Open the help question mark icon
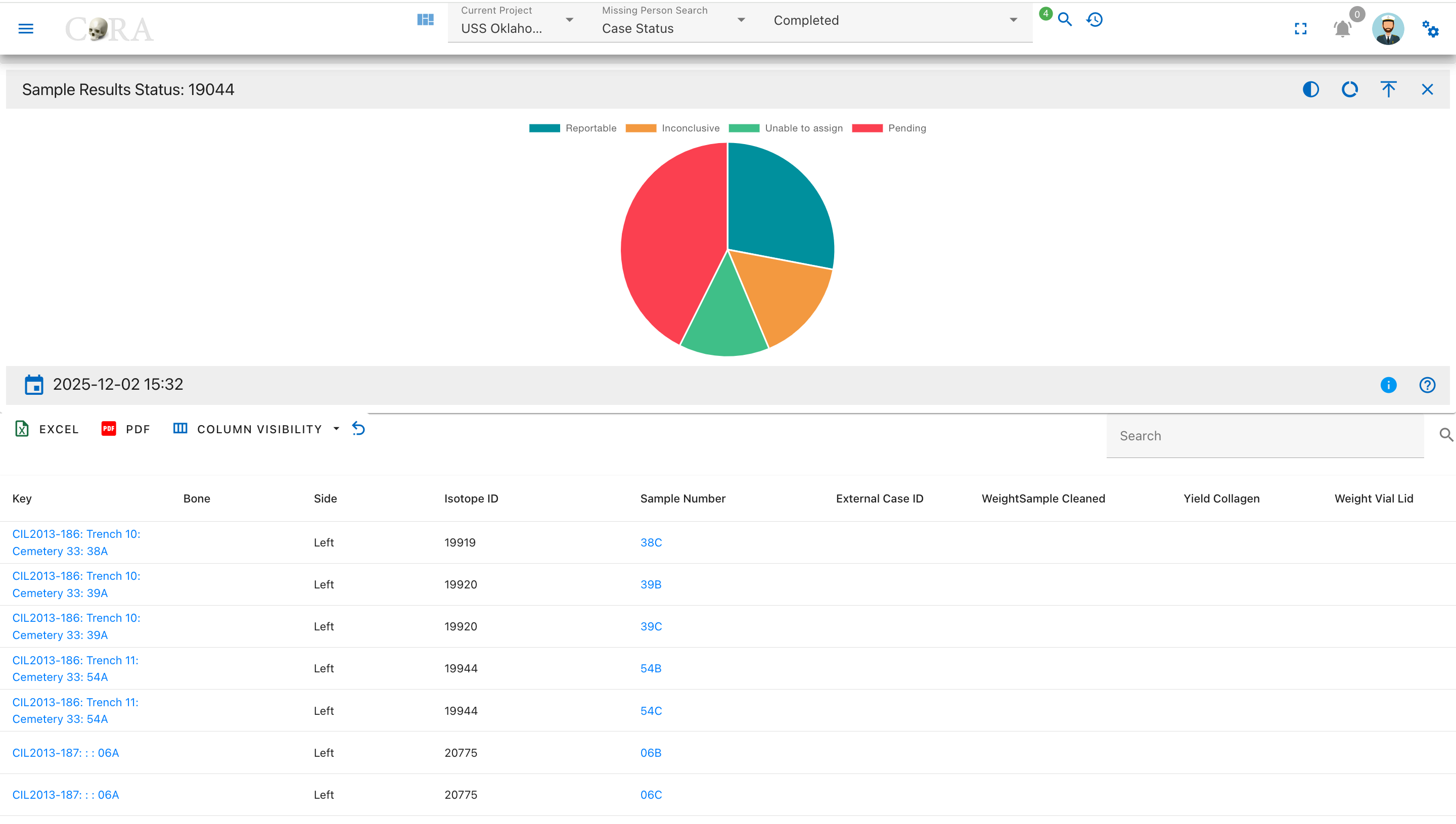This screenshot has height=824, width=1456. point(1427,385)
